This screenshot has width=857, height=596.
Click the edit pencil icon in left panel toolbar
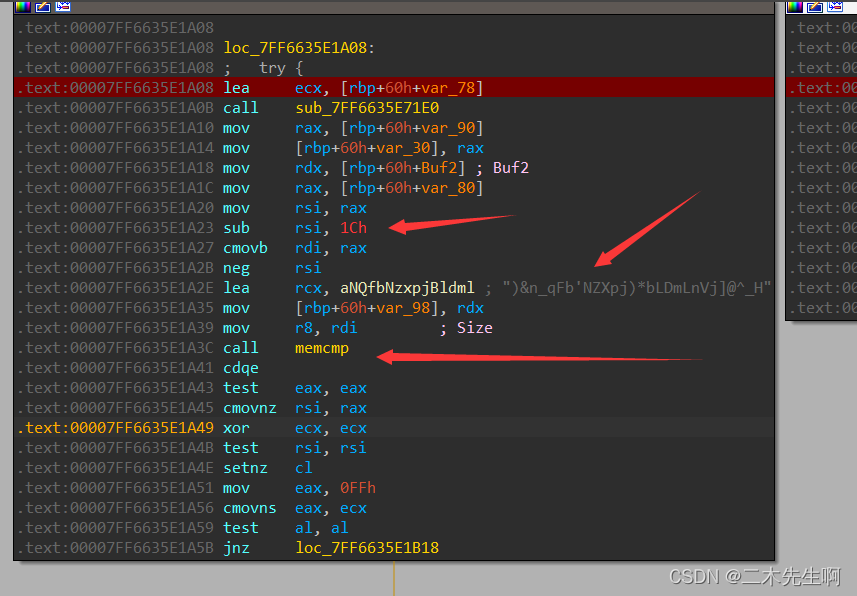click(42, 7)
